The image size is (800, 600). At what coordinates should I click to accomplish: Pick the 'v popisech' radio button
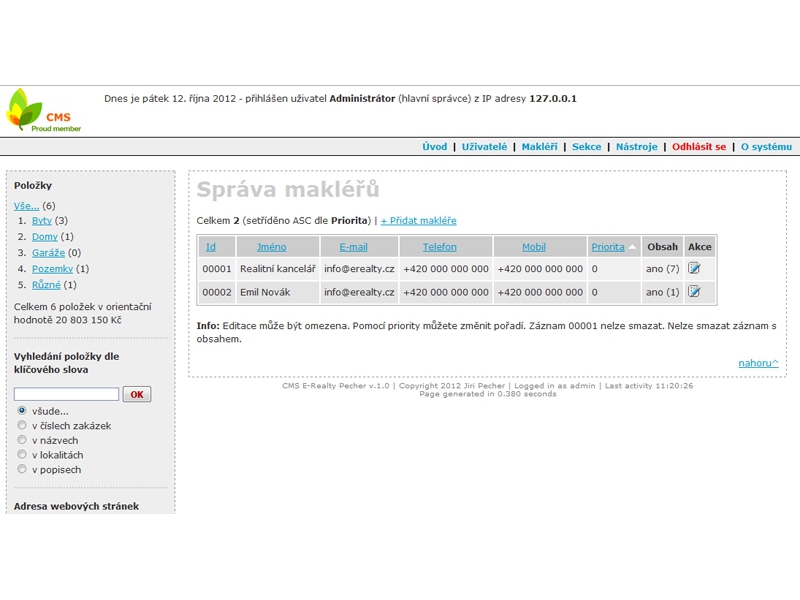[22, 469]
